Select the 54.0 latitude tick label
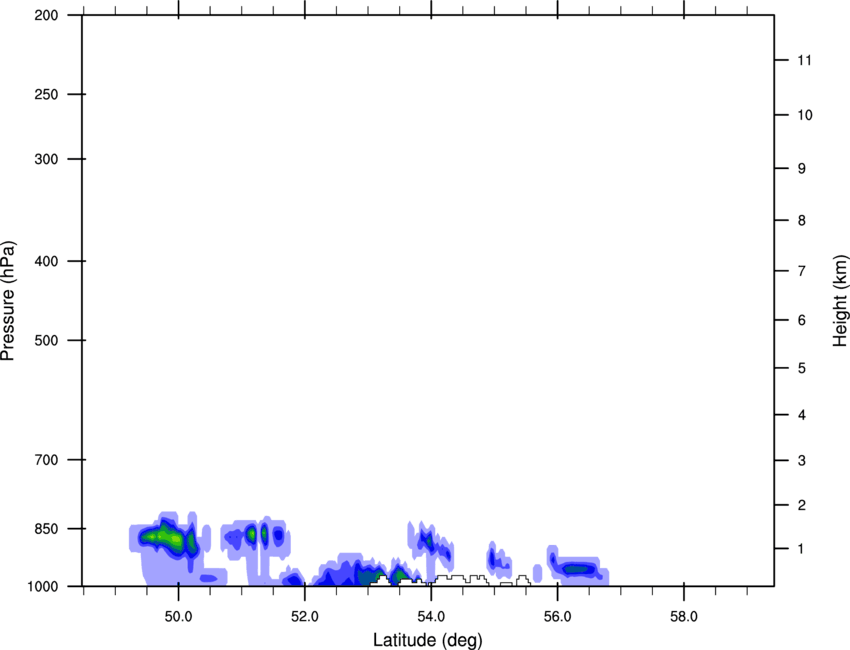Screen dimensions: 850x650 431,615
